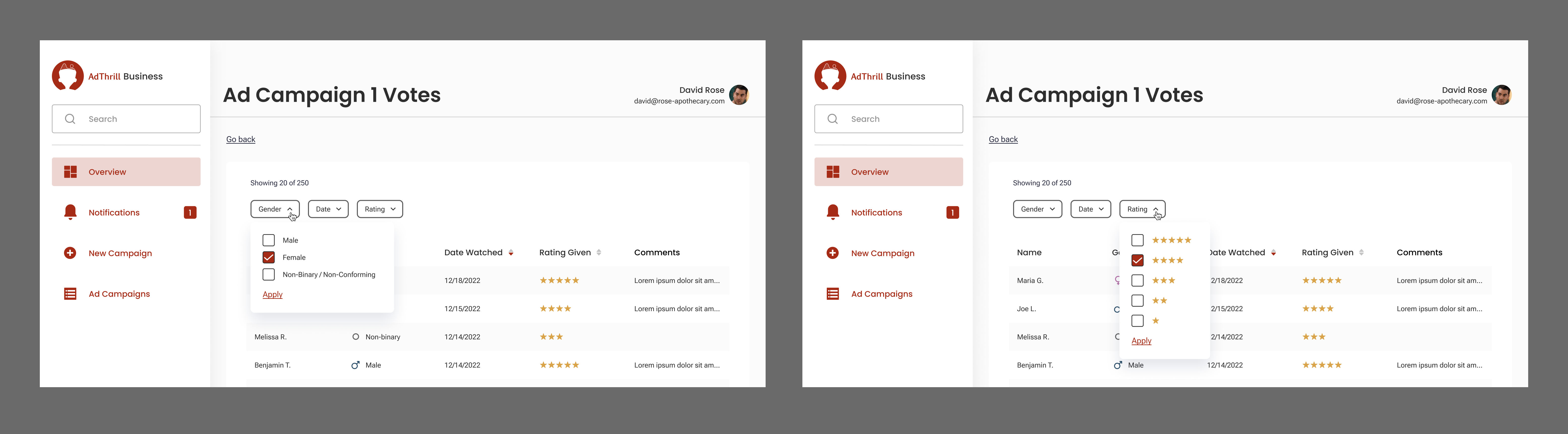The height and width of the screenshot is (434, 1568).
Task: Open David Rose's avatar in left screen
Action: tap(739, 95)
